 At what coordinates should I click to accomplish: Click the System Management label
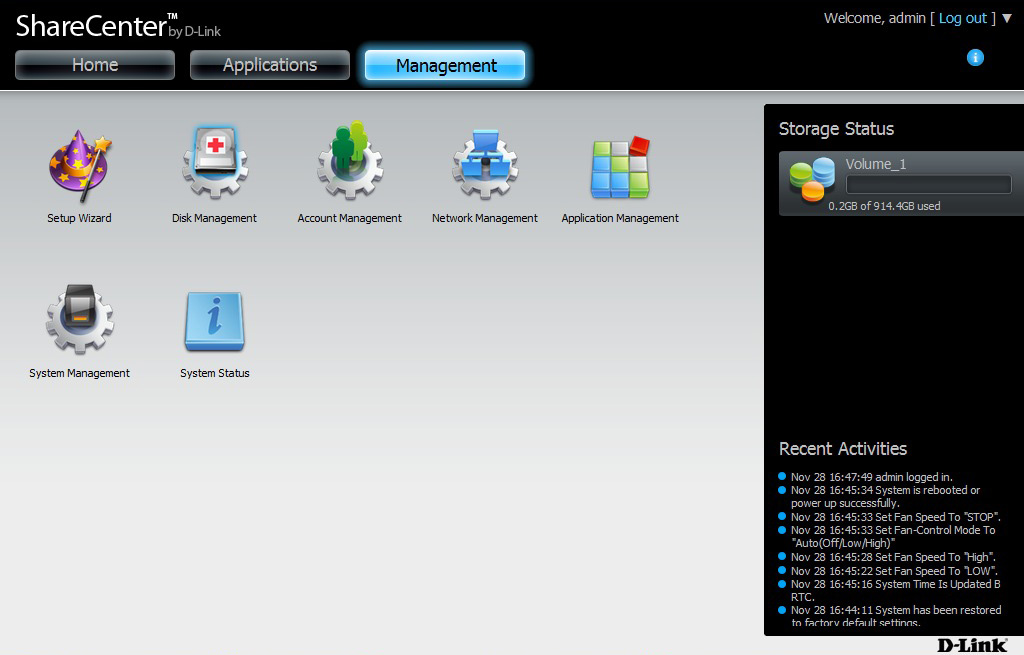pos(79,373)
